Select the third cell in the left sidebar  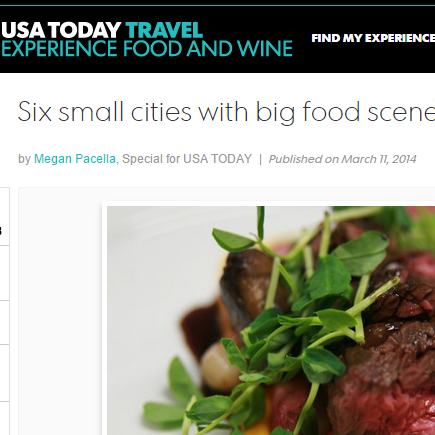point(4,323)
